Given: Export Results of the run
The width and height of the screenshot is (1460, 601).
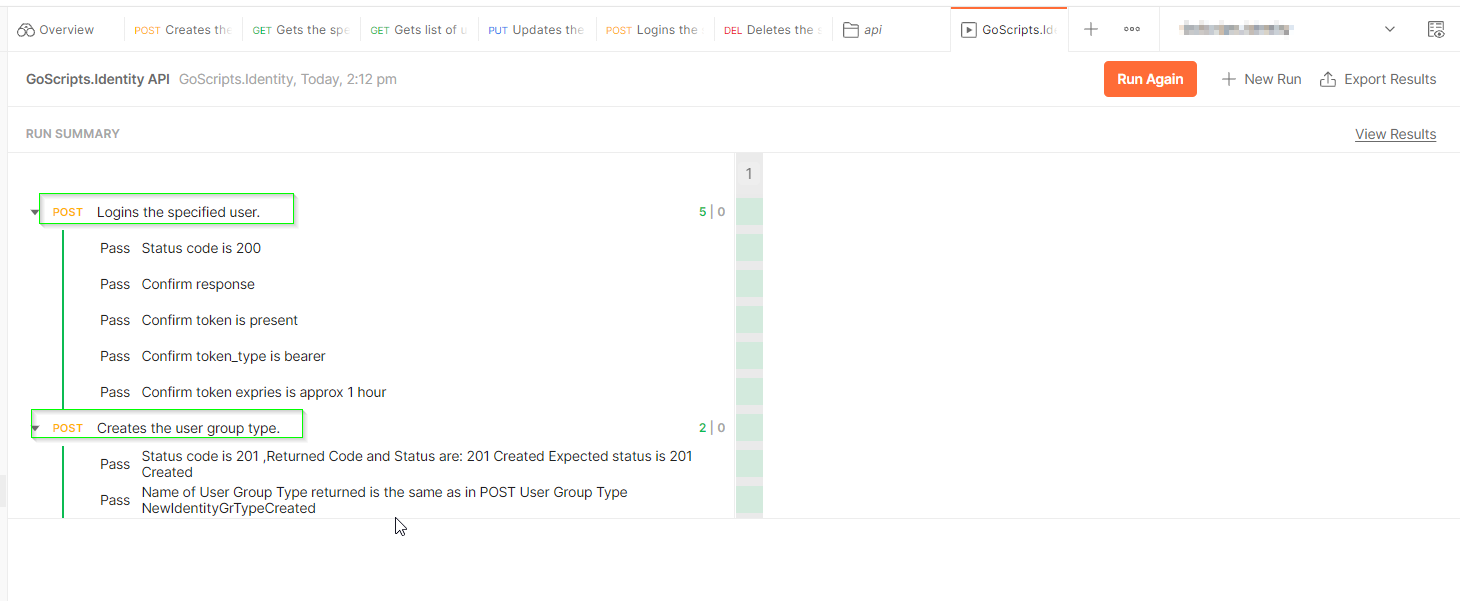Looking at the screenshot, I should (1378, 79).
